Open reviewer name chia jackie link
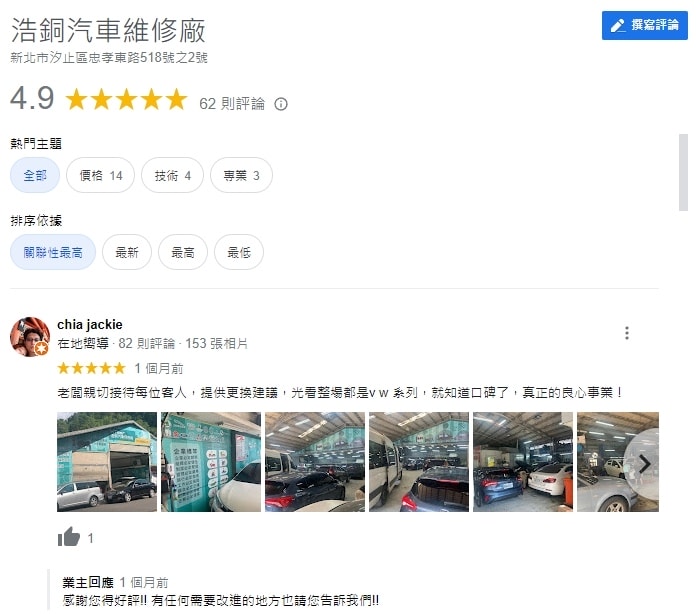This screenshot has height=614, width=696. click(90, 325)
